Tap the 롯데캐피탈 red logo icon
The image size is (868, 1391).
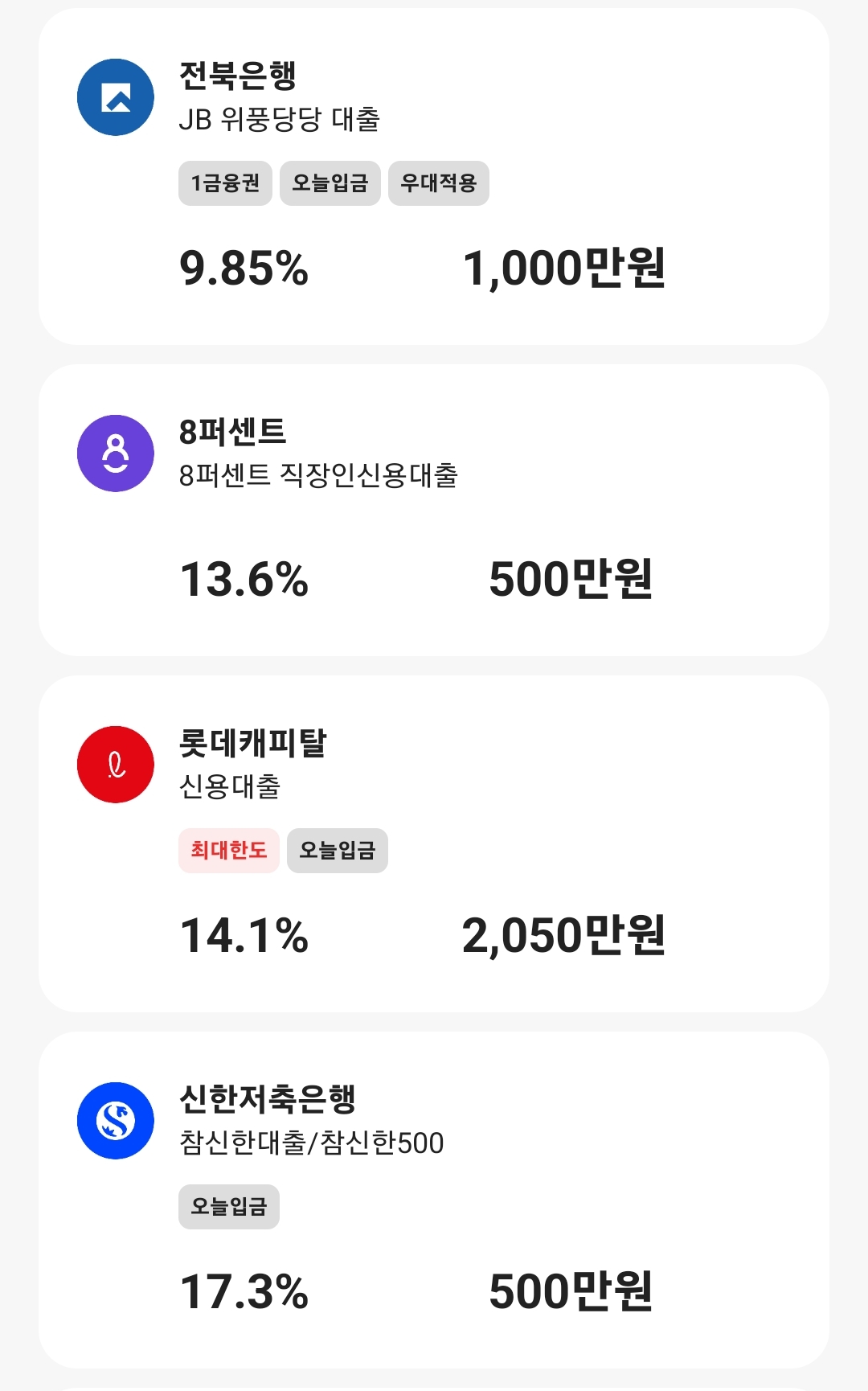coord(116,765)
